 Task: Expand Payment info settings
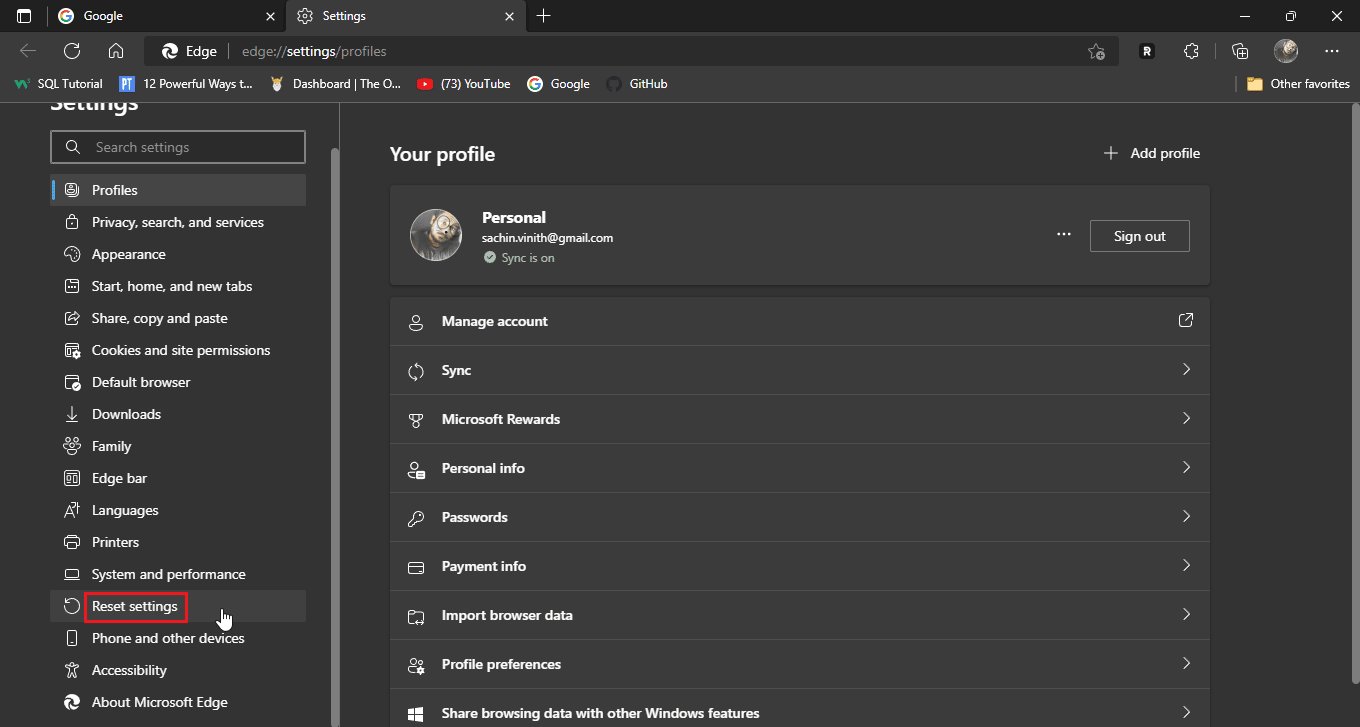(799, 566)
